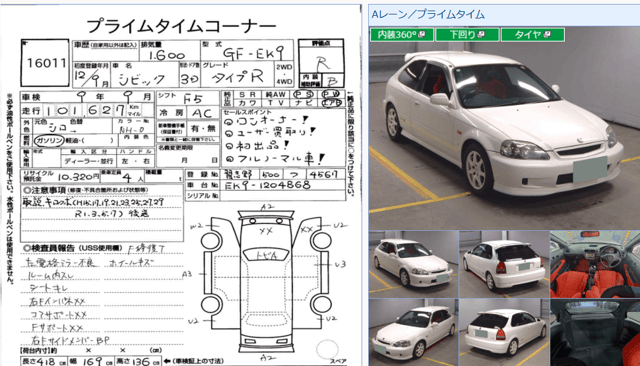This screenshot has height=366, width=640.
Task: Click the 1.600 displacement value
Action: click(x=167, y=55)
